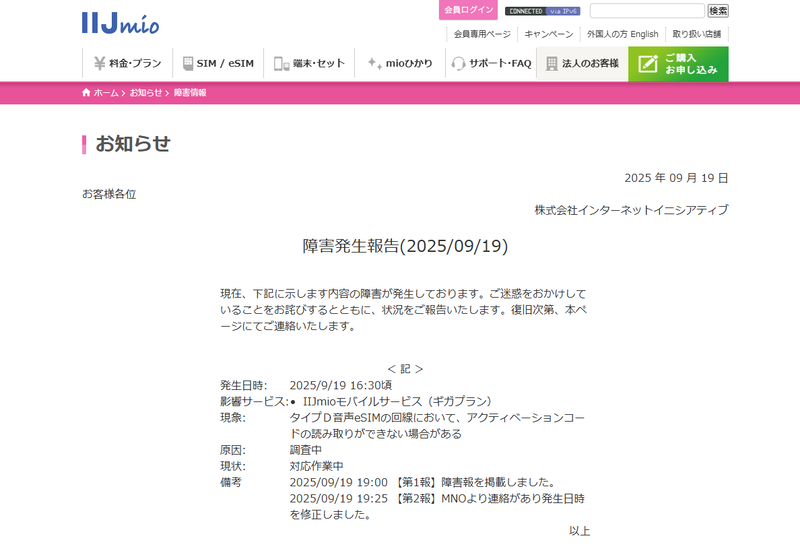Image resolution: width=800 pixels, height=559 pixels.
Task: Click the 現状 value 対応作業中
Action: tap(316, 466)
